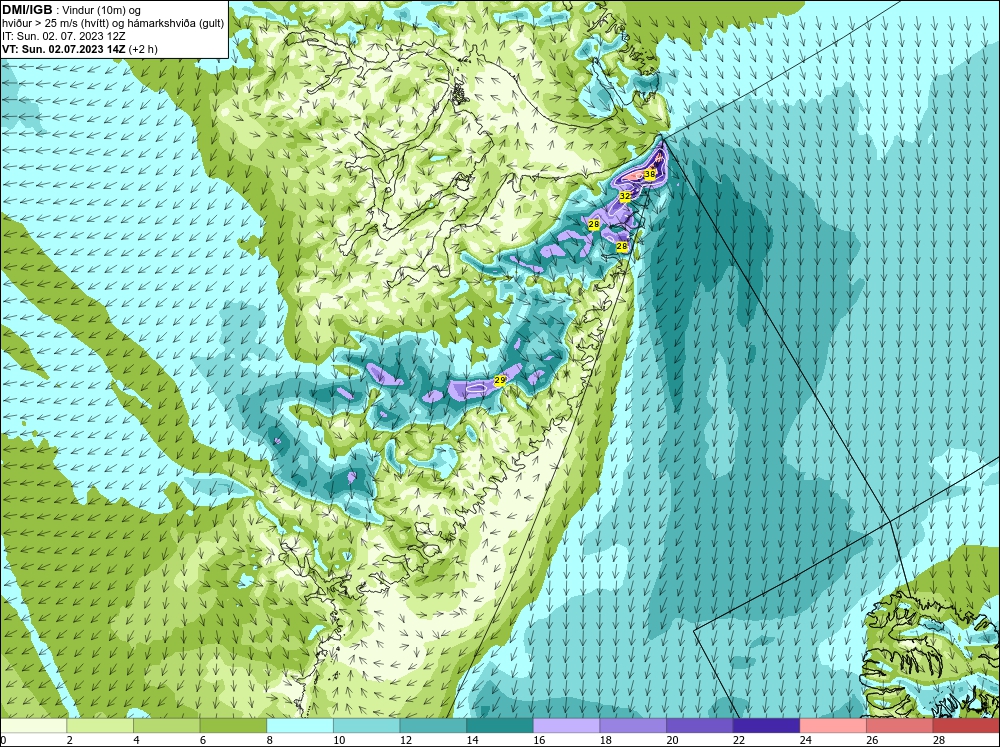
Task: Pick the 24–26 m/s pink legend swatch
Action: [833, 726]
